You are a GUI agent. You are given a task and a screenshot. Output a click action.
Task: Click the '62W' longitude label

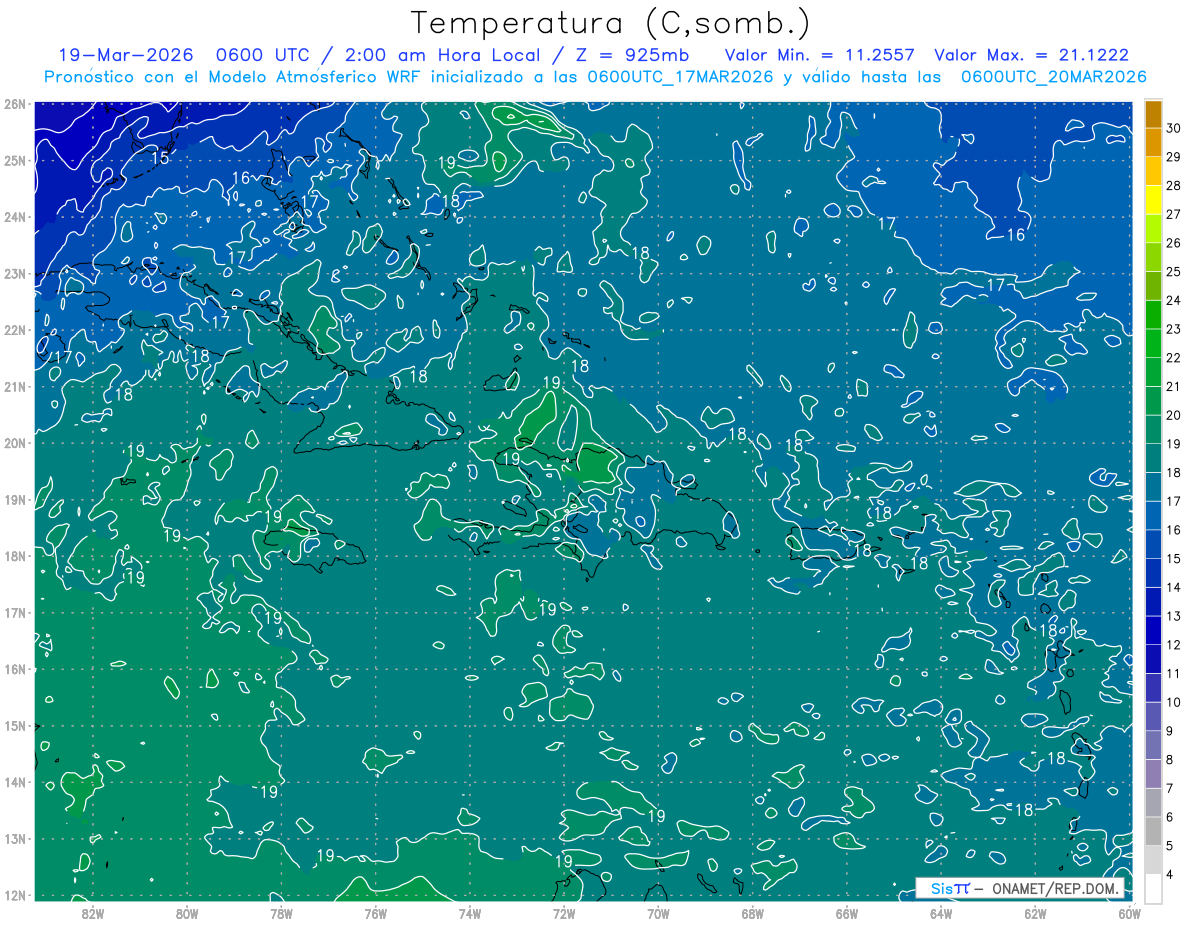[x=1035, y=912]
